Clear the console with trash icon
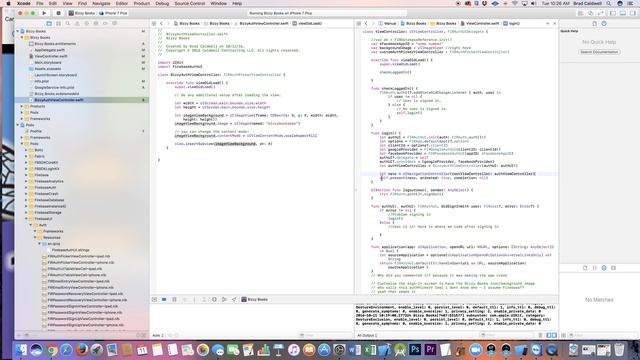The width and height of the screenshot is (640, 360). (540, 335)
